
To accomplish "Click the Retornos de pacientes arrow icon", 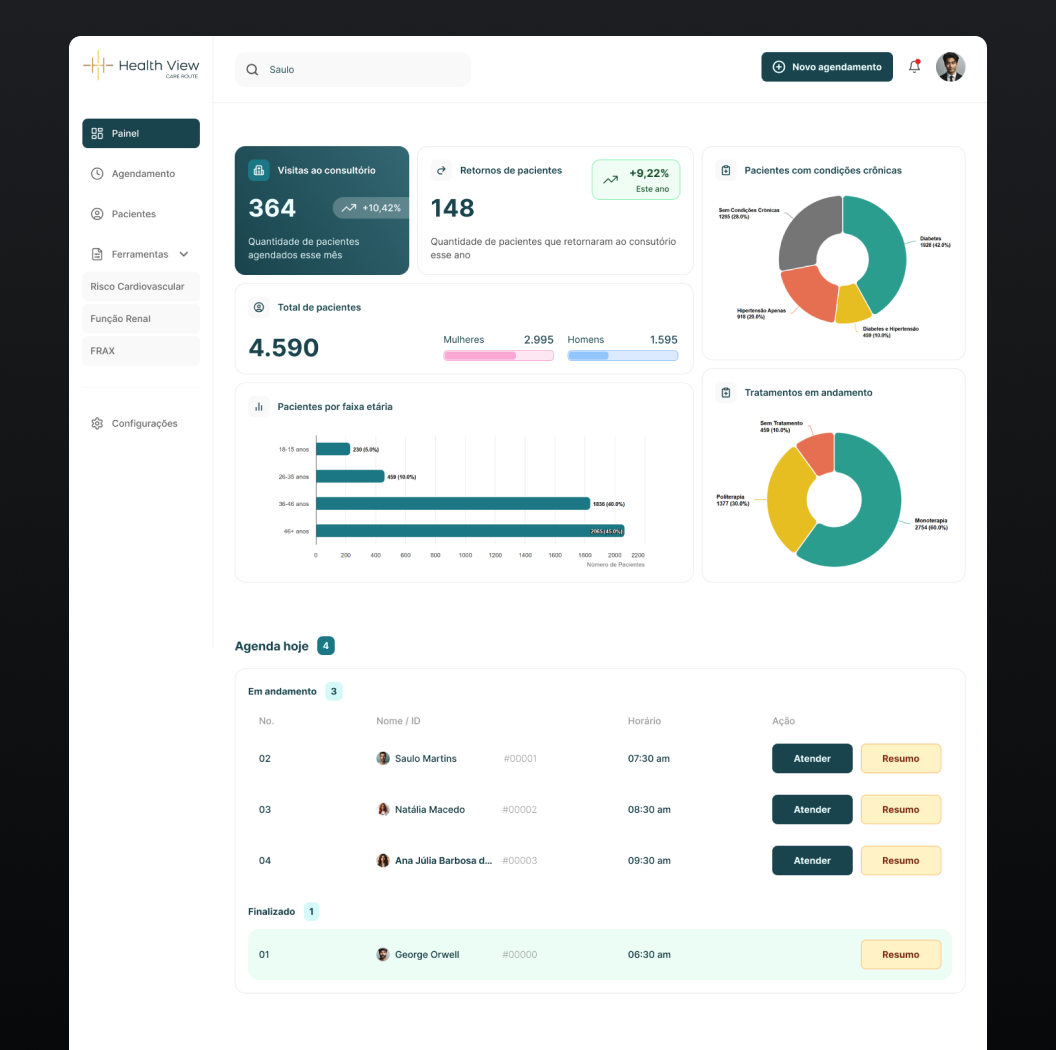I will [442, 170].
